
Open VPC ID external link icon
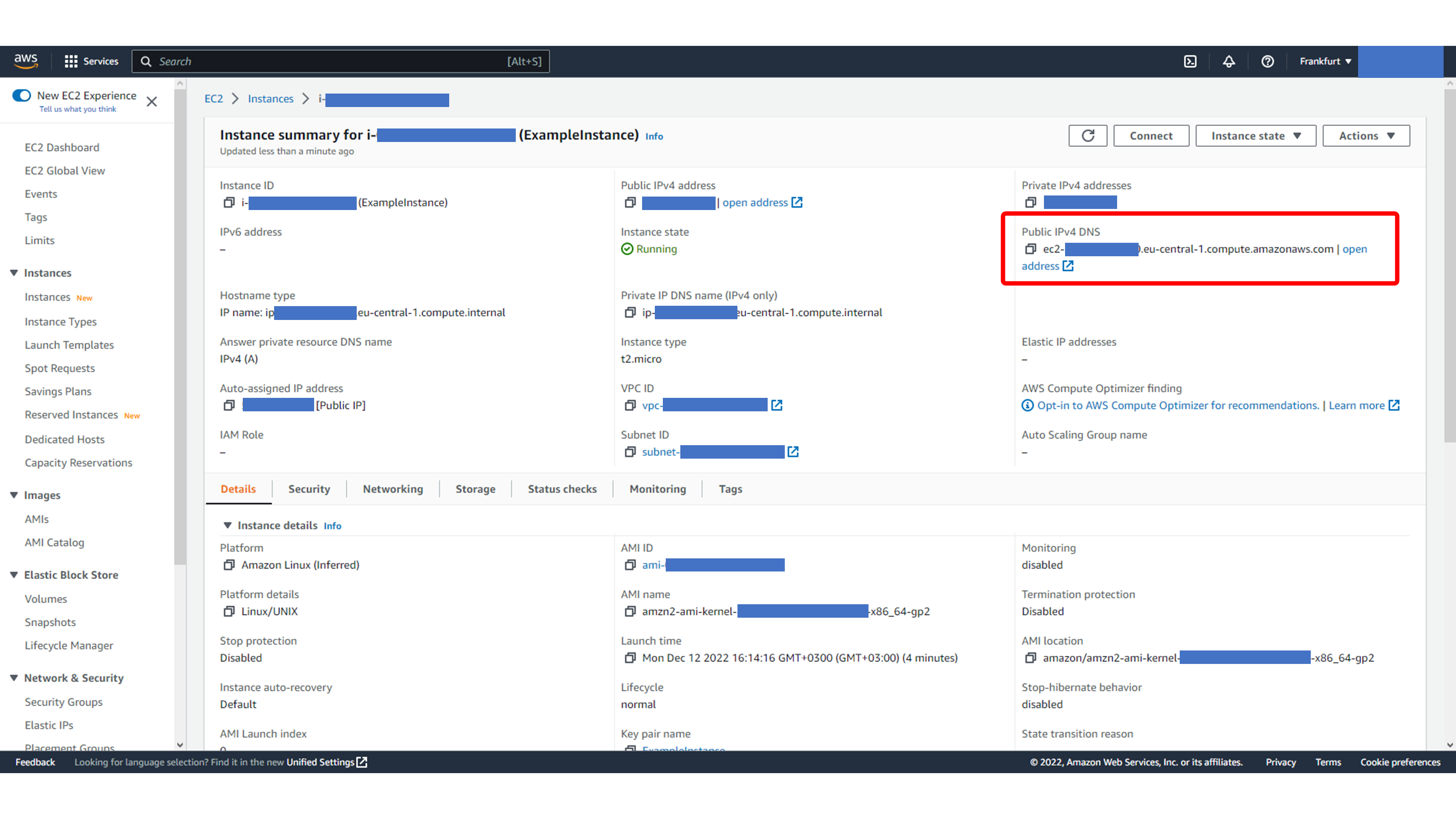[777, 405]
